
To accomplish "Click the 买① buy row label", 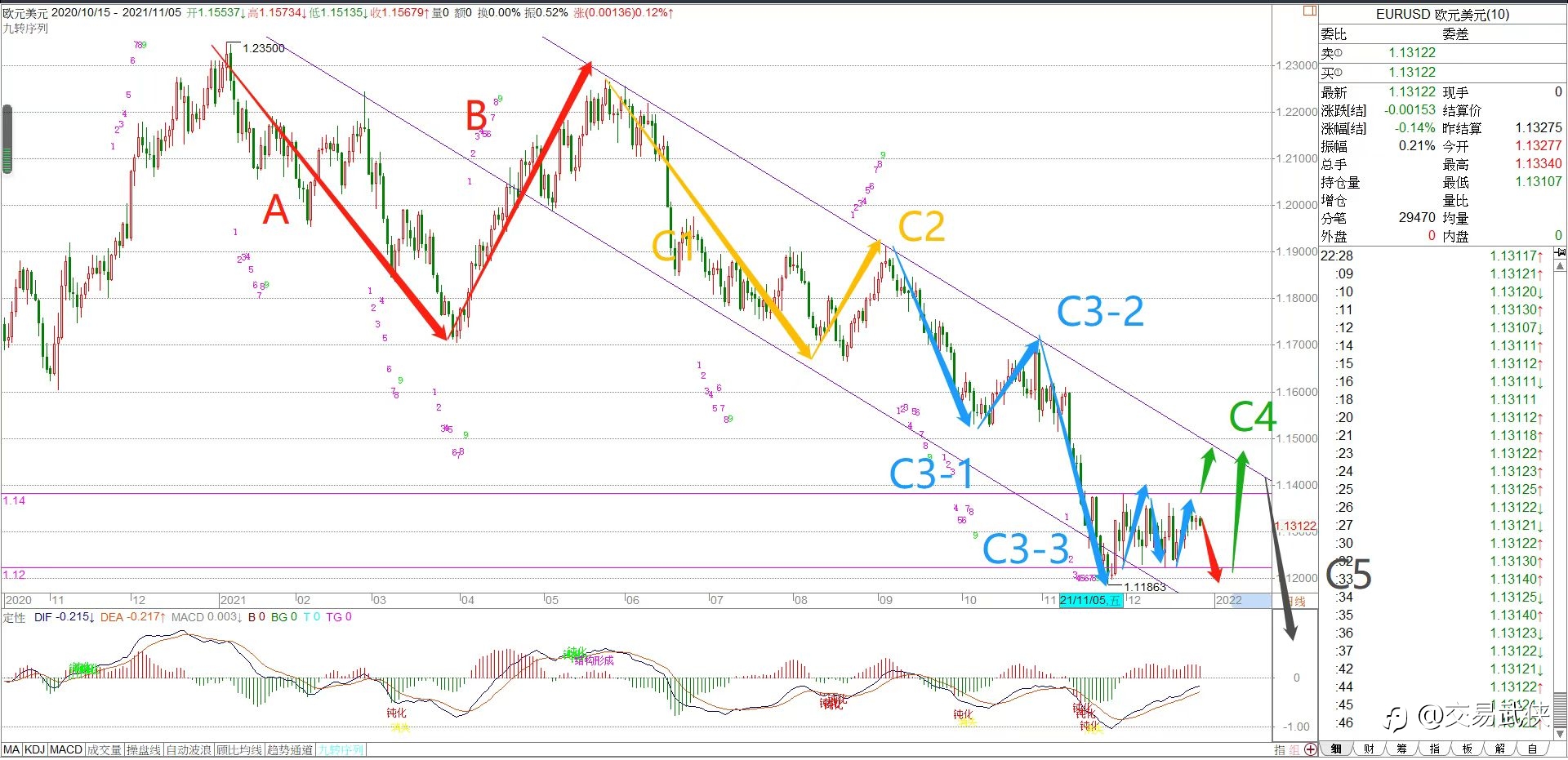I will (1333, 72).
